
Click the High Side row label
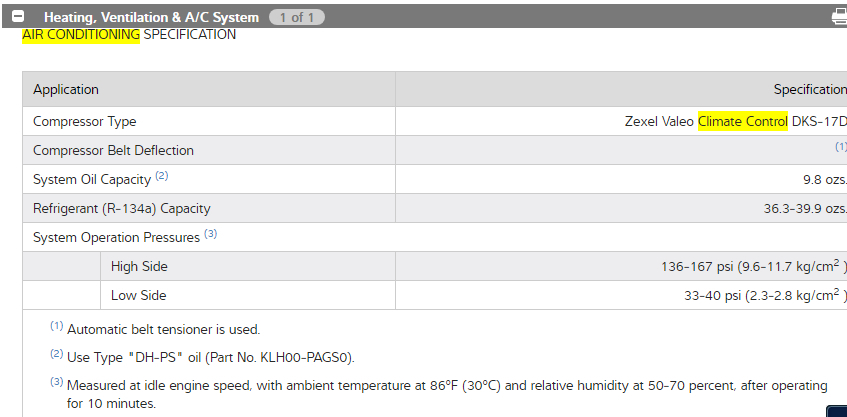[139, 266]
